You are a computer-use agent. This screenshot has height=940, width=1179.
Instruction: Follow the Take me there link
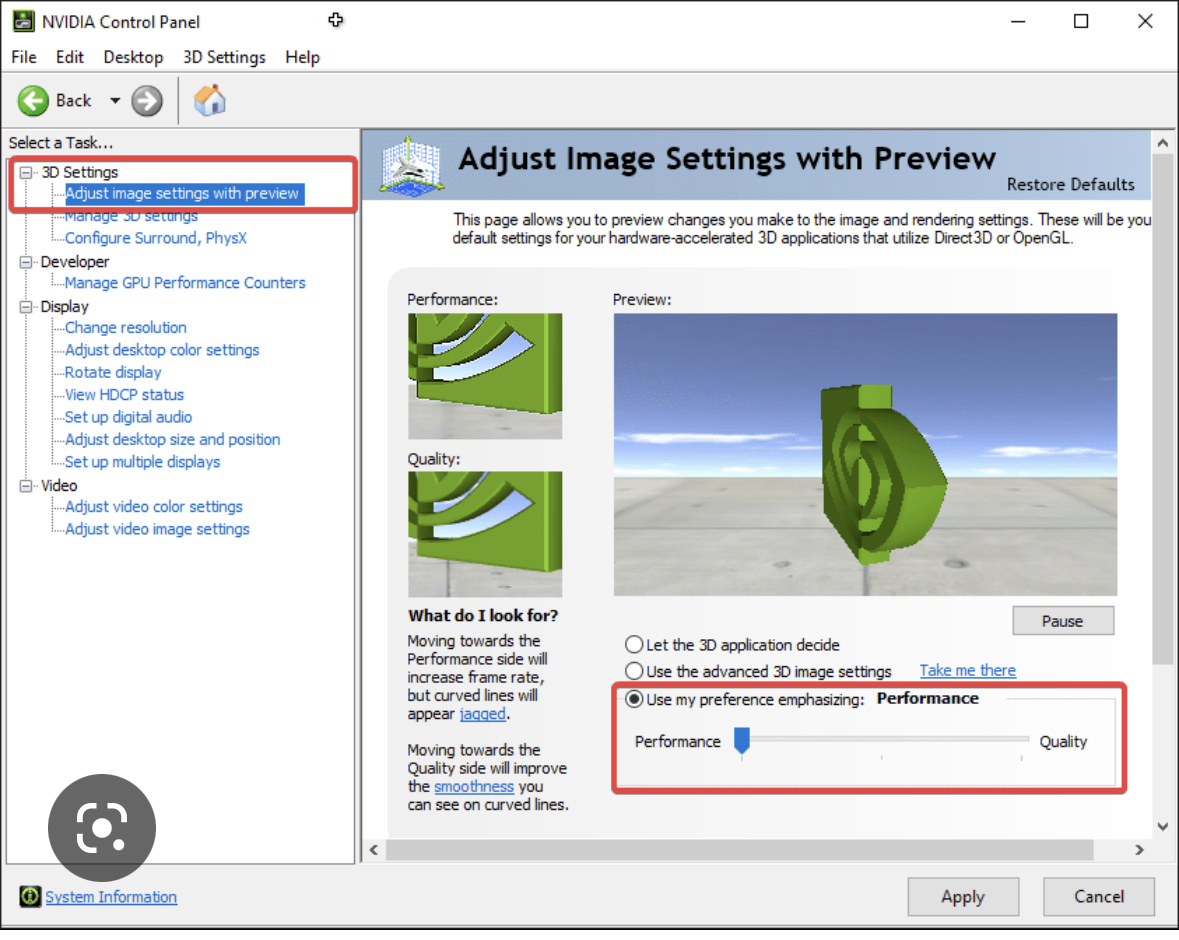coord(968,670)
